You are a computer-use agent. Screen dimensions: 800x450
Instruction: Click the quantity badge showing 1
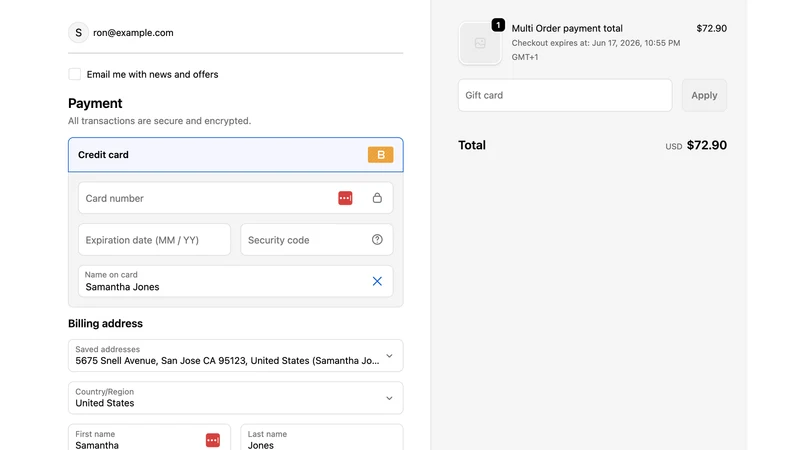[x=498, y=25]
